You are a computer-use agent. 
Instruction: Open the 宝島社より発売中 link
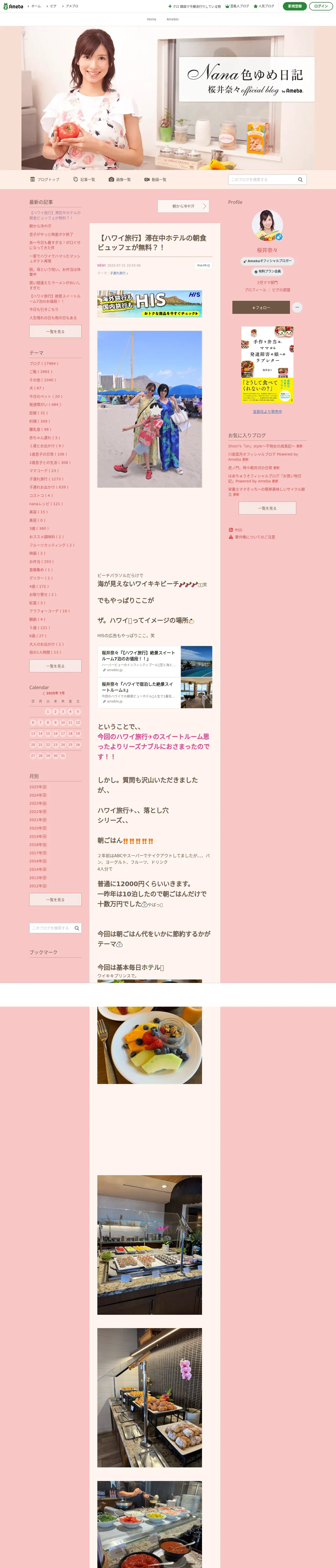267,412
